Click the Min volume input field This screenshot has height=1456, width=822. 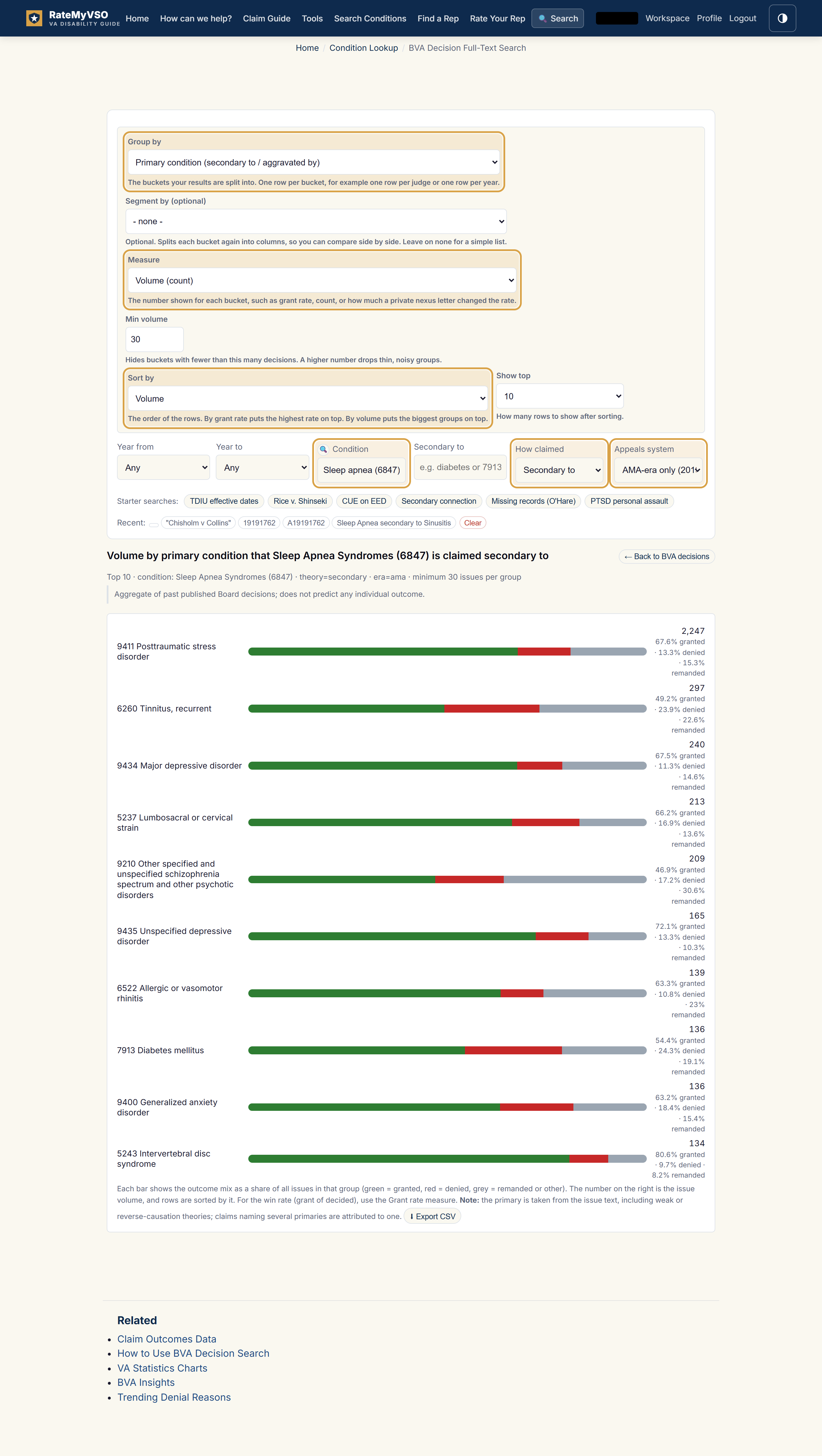pyautogui.click(x=154, y=339)
